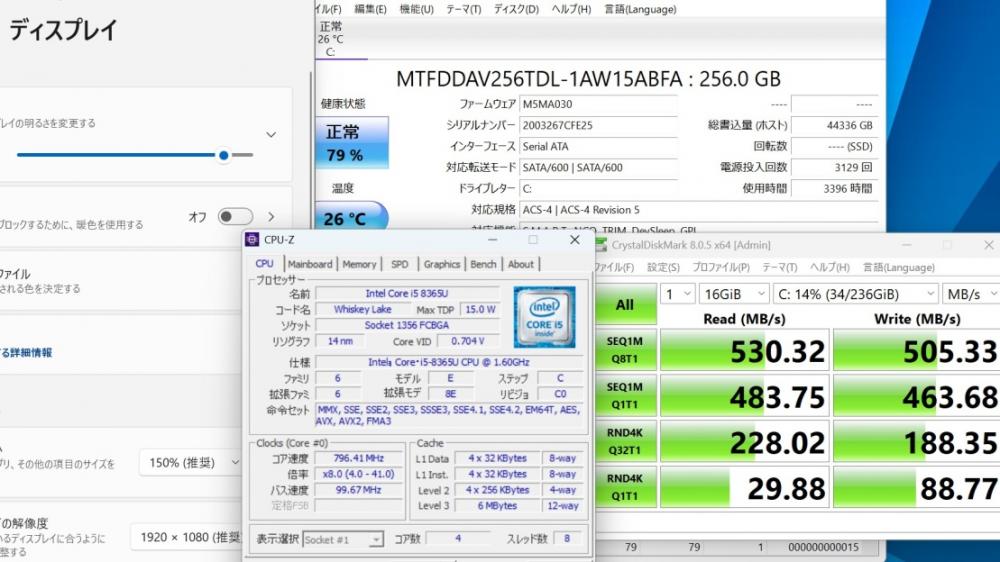Click the CrystalDiskMark title bar icon
The width and height of the screenshot is (1000, 562).
[x=601, y=245]
